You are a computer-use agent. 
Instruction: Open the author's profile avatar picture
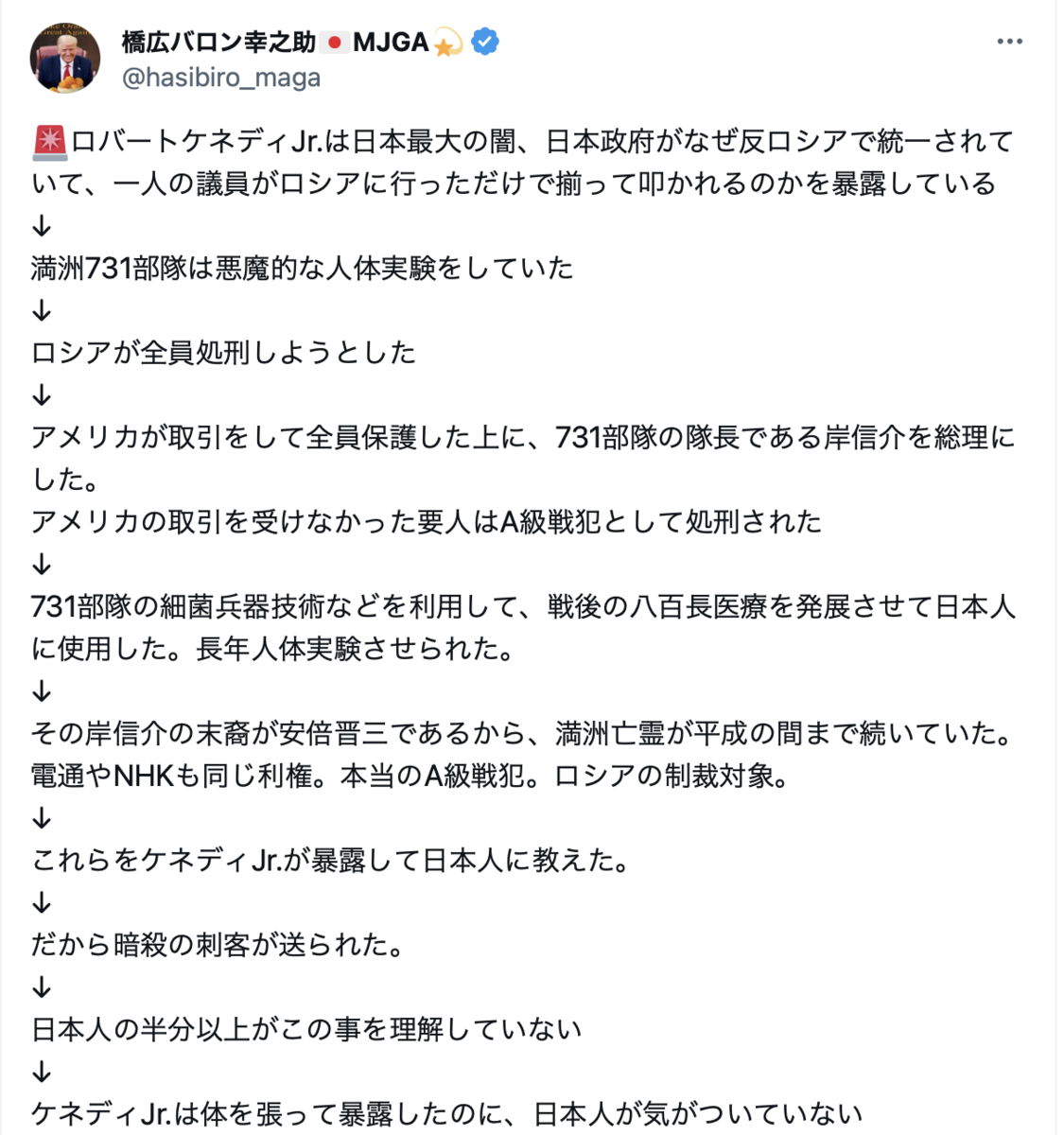65,58
